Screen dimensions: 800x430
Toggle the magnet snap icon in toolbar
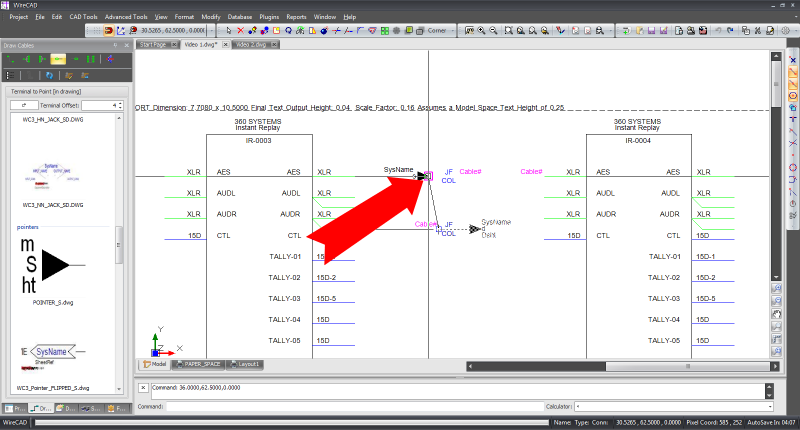(109, 31)
